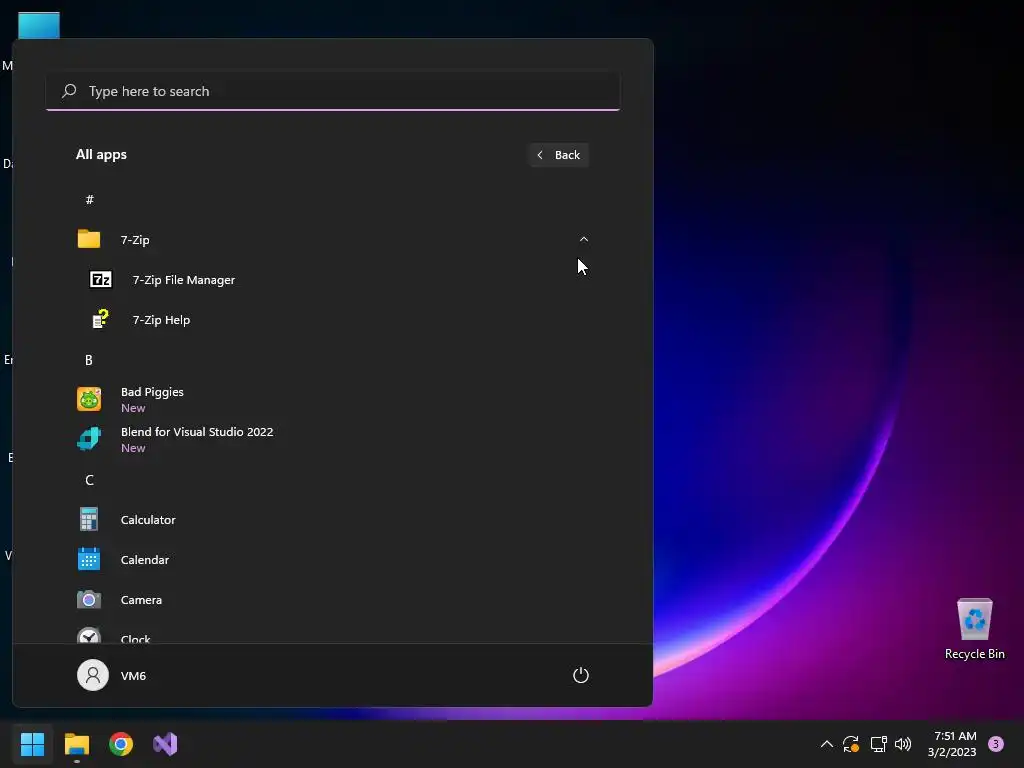Click the Calculator label text

pyautogui.click(x=148, y=520)
